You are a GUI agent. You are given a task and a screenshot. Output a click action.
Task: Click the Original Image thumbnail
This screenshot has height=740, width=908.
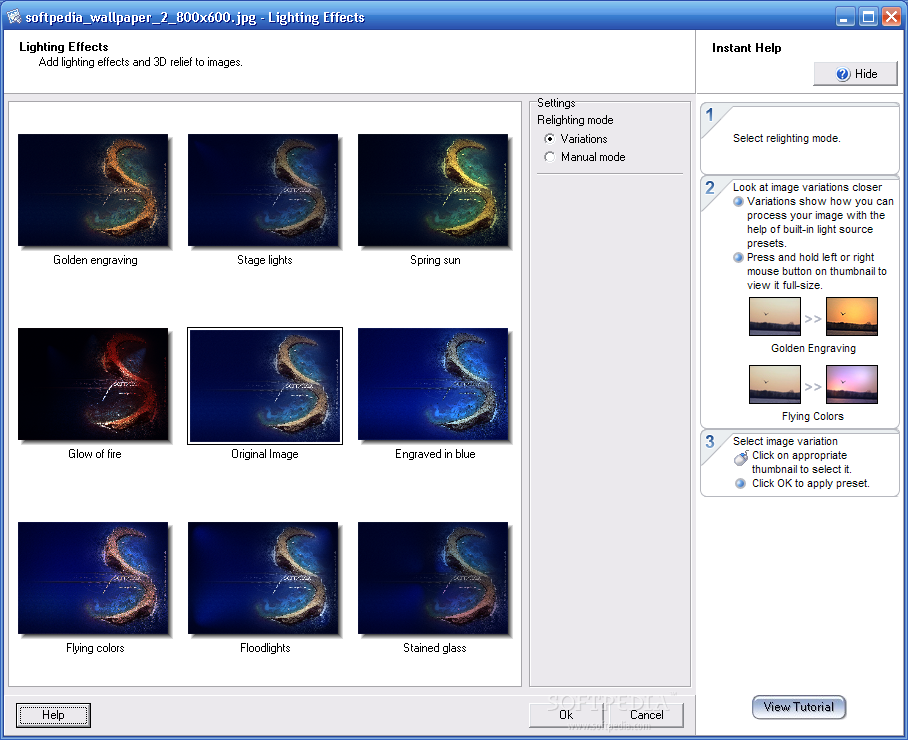(x=265, y=386)
